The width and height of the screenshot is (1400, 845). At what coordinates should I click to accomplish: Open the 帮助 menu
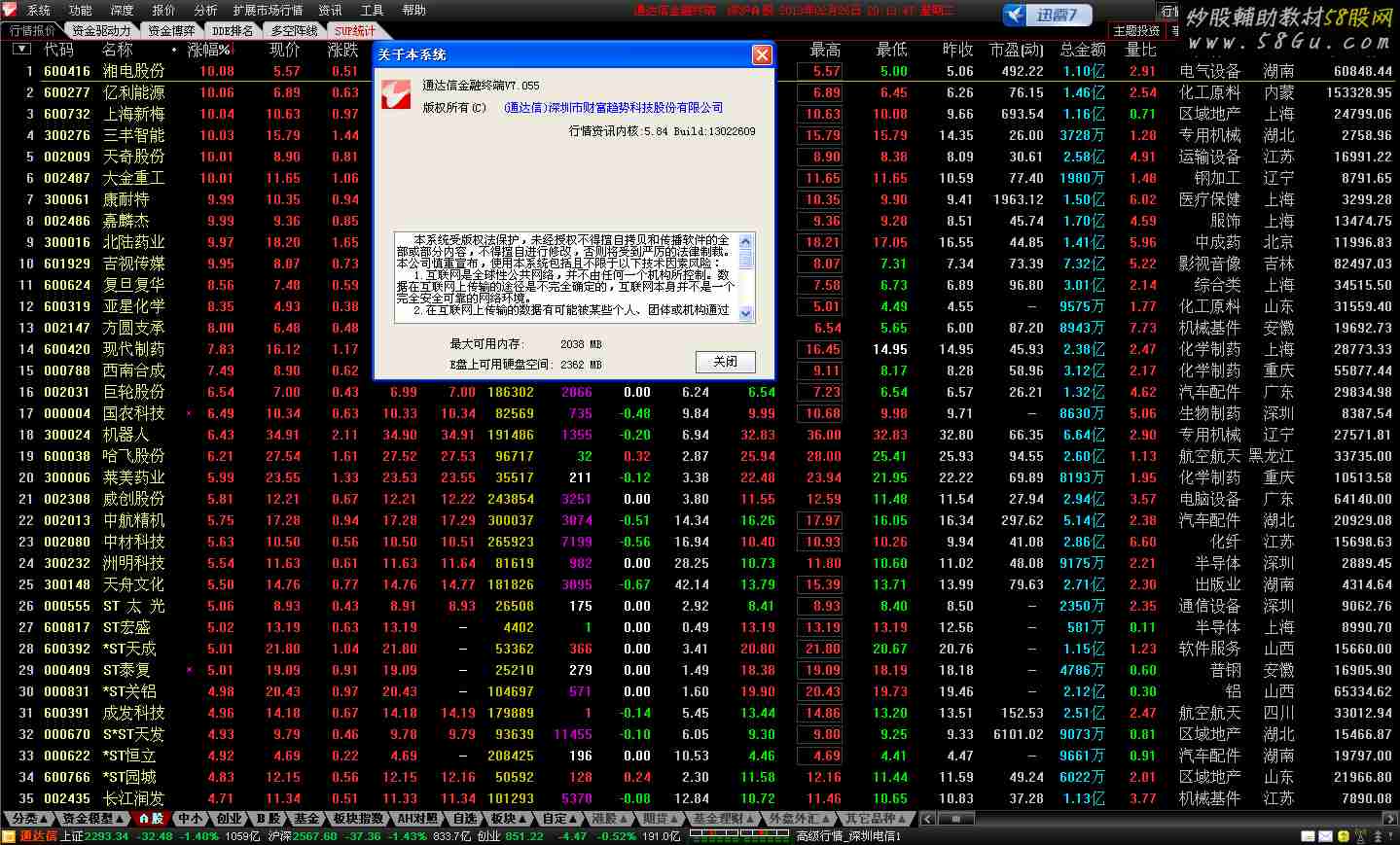[x=413, y=10]
